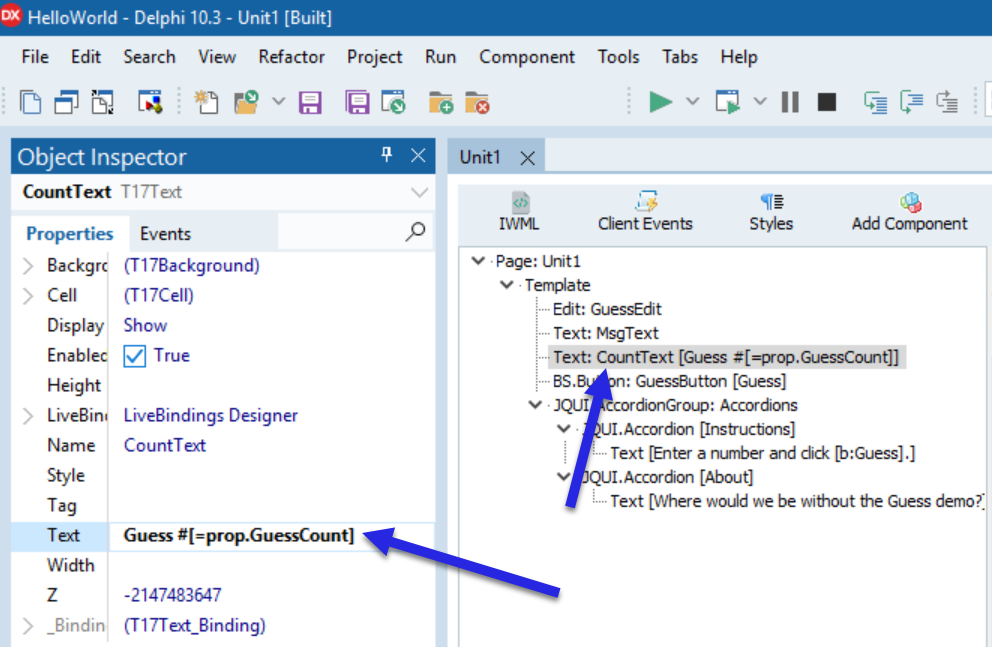Expand the Background property
Screen dimensions: 992x647
tap(28, 266)
